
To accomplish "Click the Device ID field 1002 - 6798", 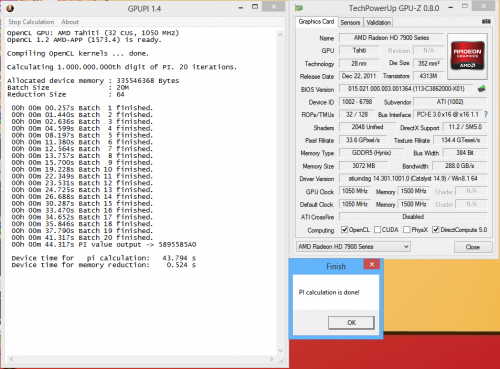I will (357, 102).
